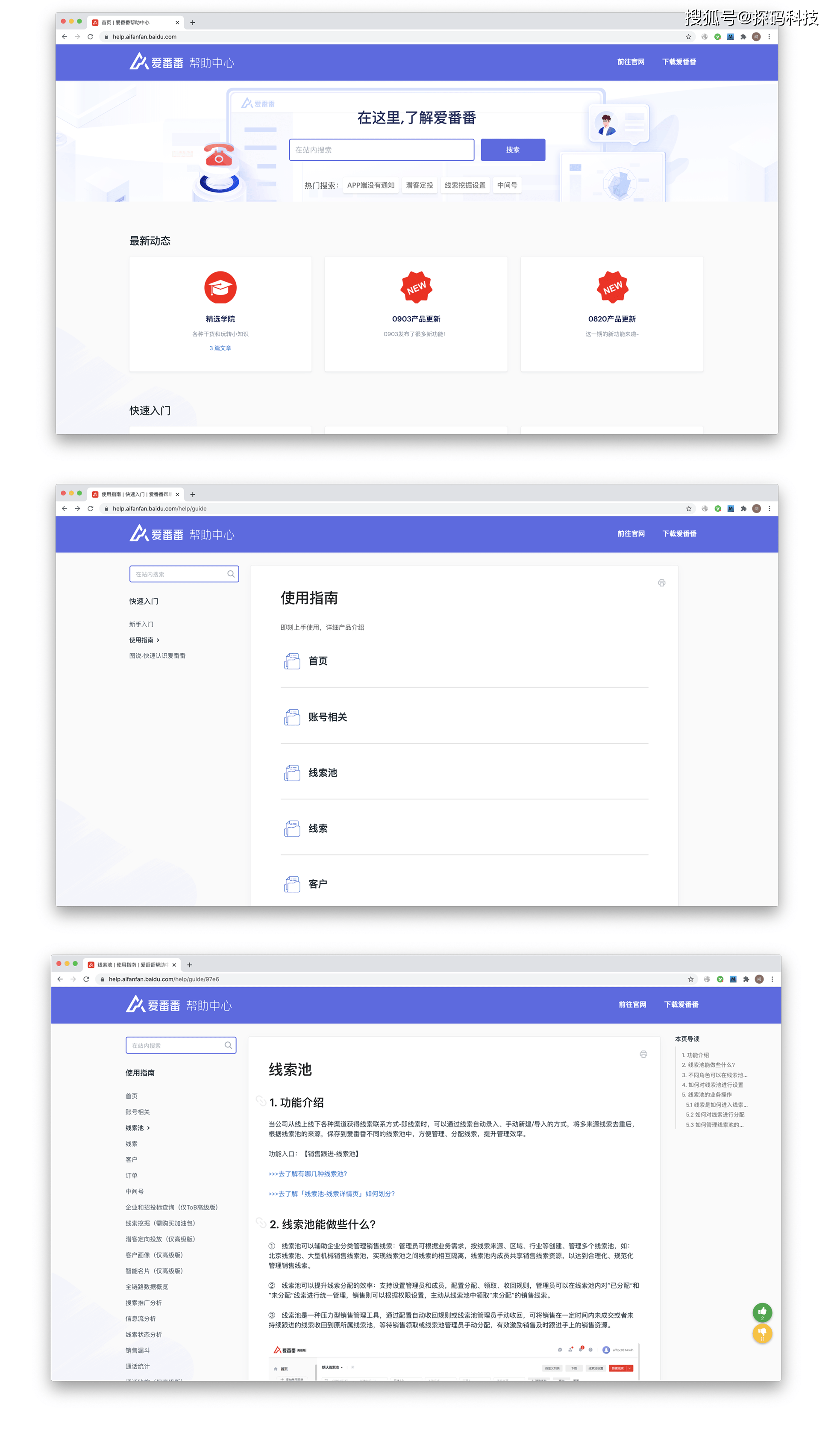Click the print icon on 线索池 article

point(643,1054)
